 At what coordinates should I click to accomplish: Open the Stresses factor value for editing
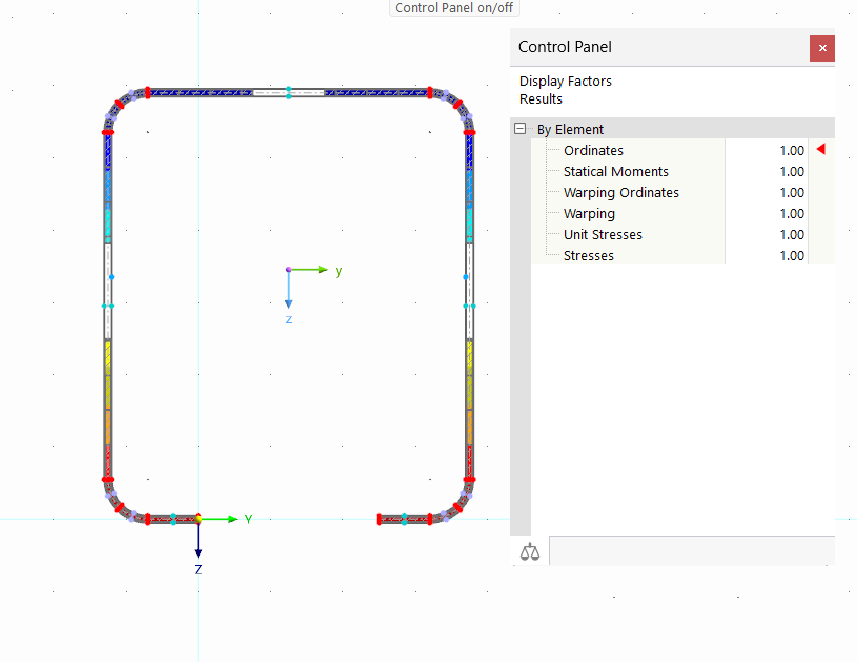coord(792,255)
